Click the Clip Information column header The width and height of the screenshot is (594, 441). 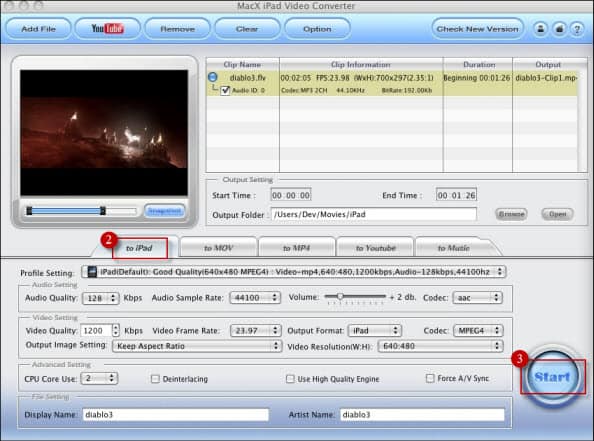click(361, 64)
